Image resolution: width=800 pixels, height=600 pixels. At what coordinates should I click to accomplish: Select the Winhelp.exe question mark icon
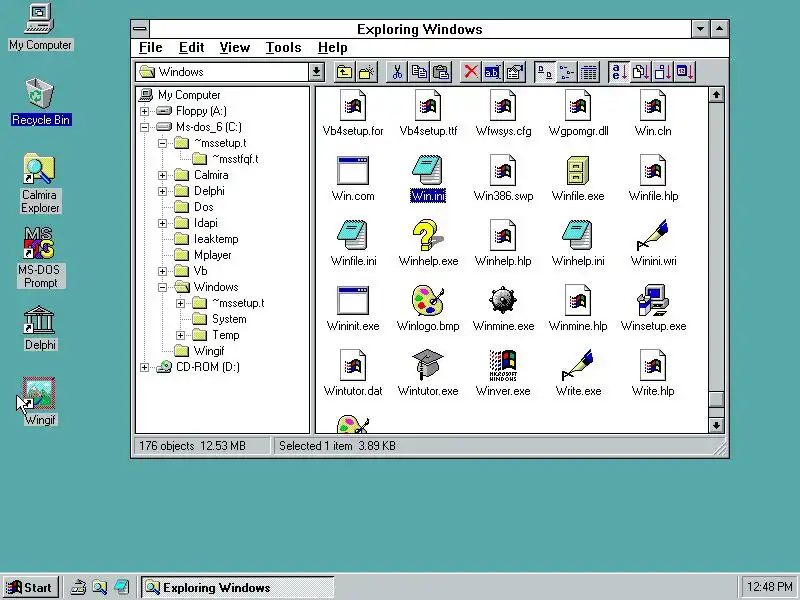[428, 235]
